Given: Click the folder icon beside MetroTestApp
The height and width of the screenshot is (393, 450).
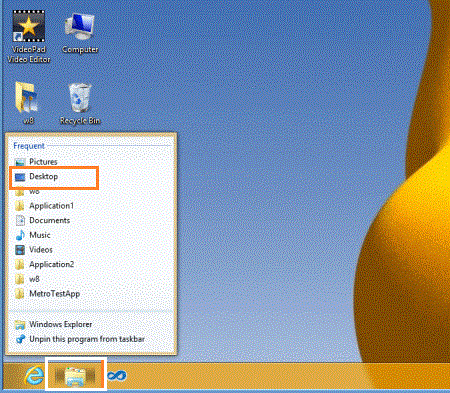Looking at the screenshot, I should point(20,294).
